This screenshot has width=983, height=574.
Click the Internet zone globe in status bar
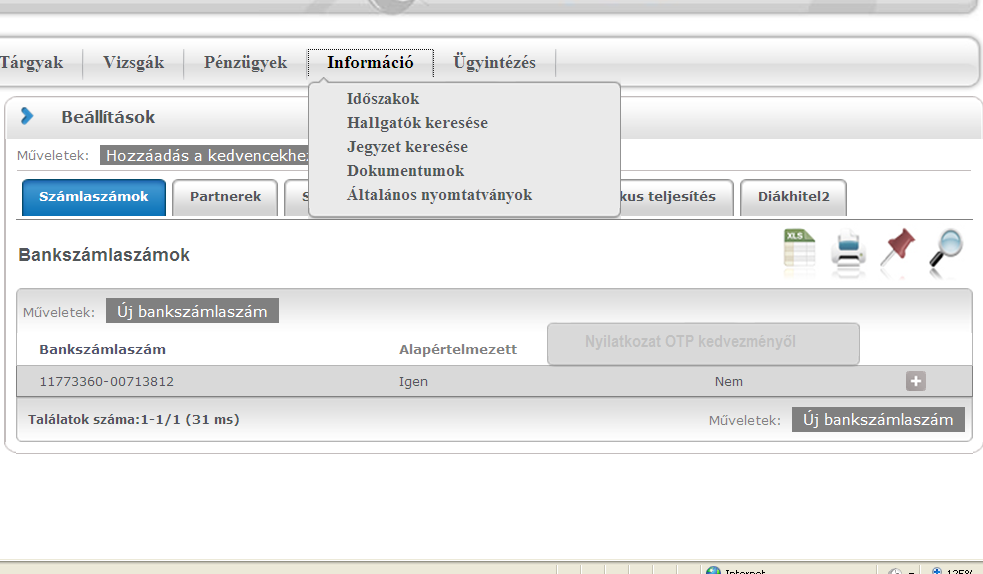point(713,570)
